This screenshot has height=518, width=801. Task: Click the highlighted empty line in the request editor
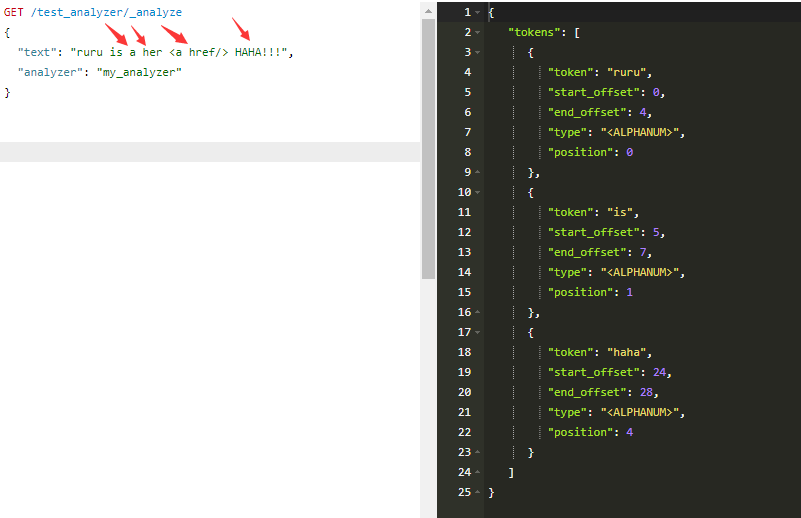click(x=210, y=152)
